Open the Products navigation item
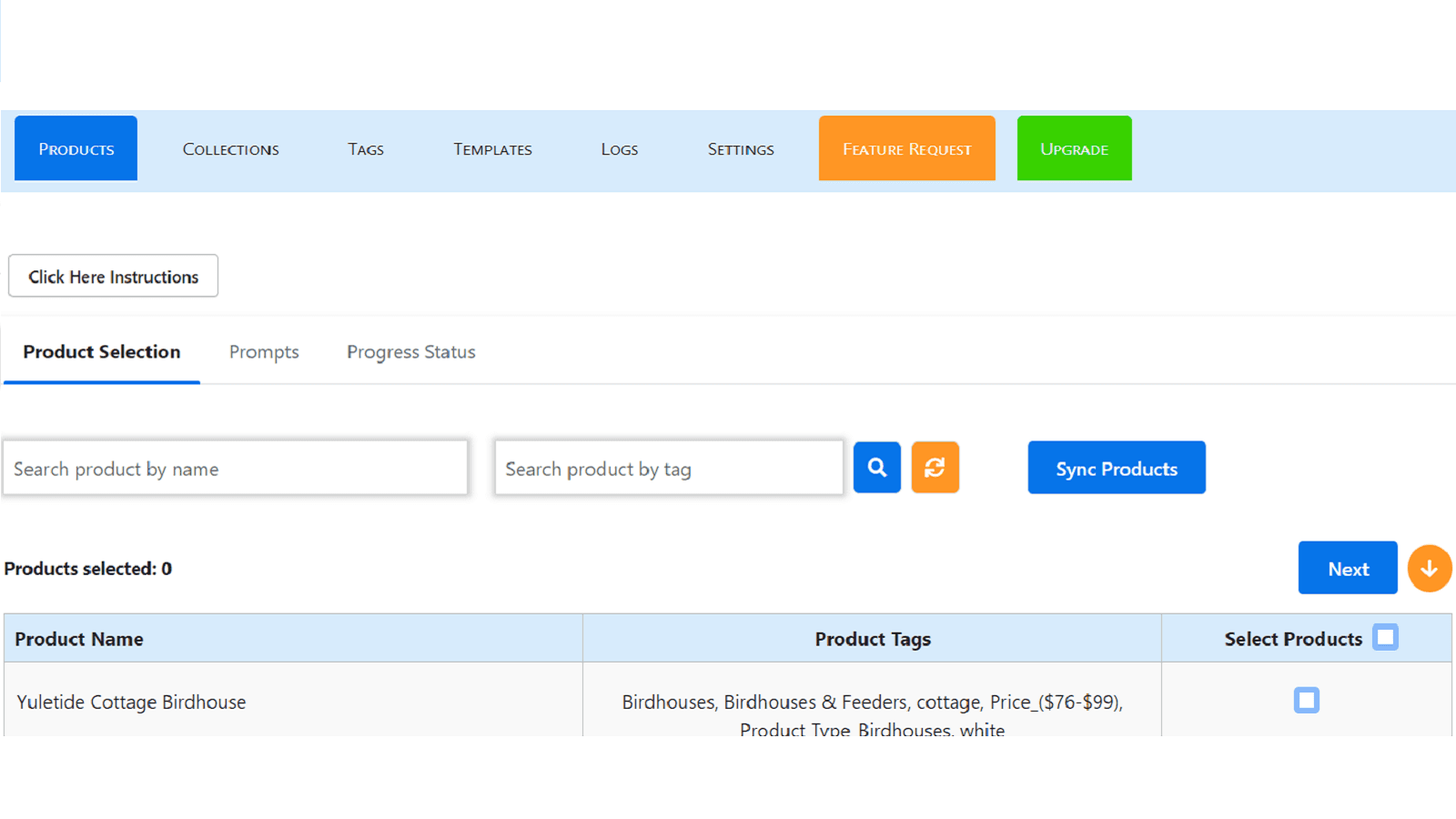 click(76, 148)
